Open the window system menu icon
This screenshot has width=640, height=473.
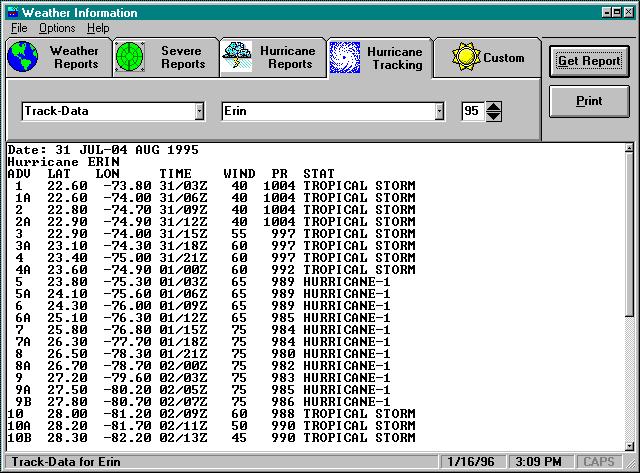(x=12, y=10)
